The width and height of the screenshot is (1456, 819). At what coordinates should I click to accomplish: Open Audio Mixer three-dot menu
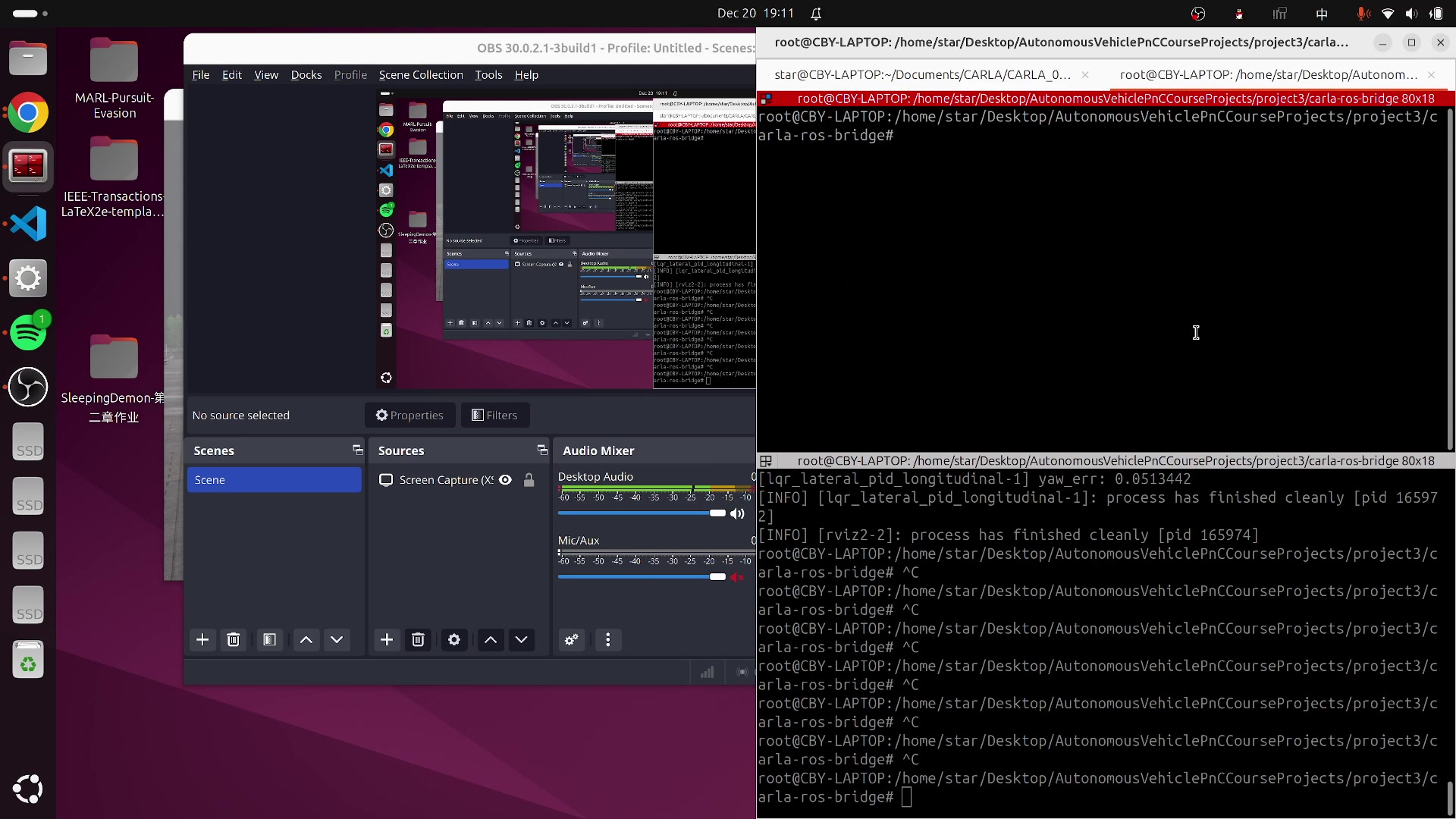607,640
